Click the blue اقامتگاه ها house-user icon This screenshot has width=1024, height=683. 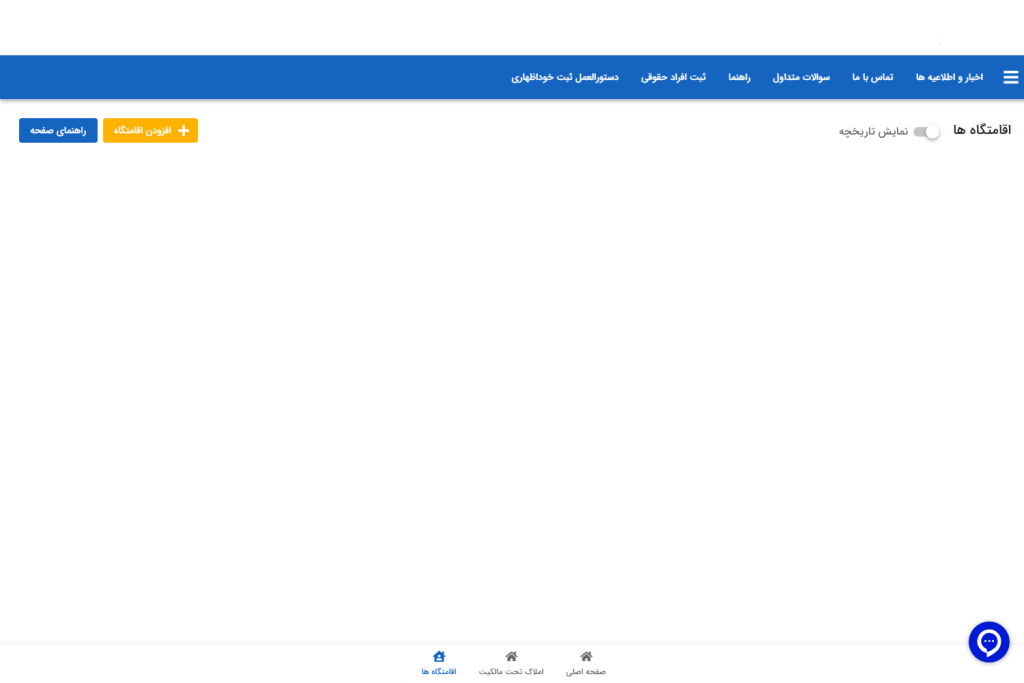(439, 656)
